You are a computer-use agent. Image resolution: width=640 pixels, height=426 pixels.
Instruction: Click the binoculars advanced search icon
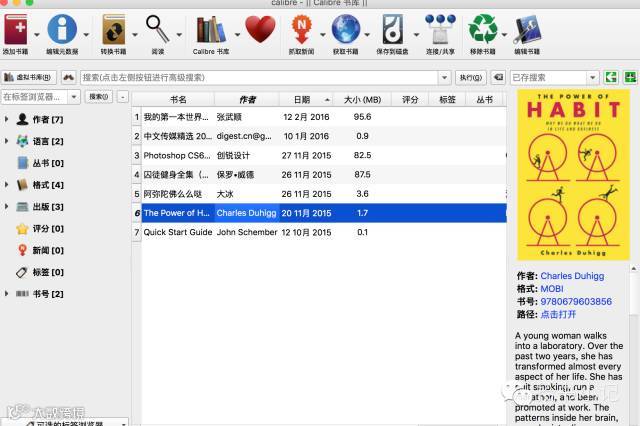coord(69,77)
